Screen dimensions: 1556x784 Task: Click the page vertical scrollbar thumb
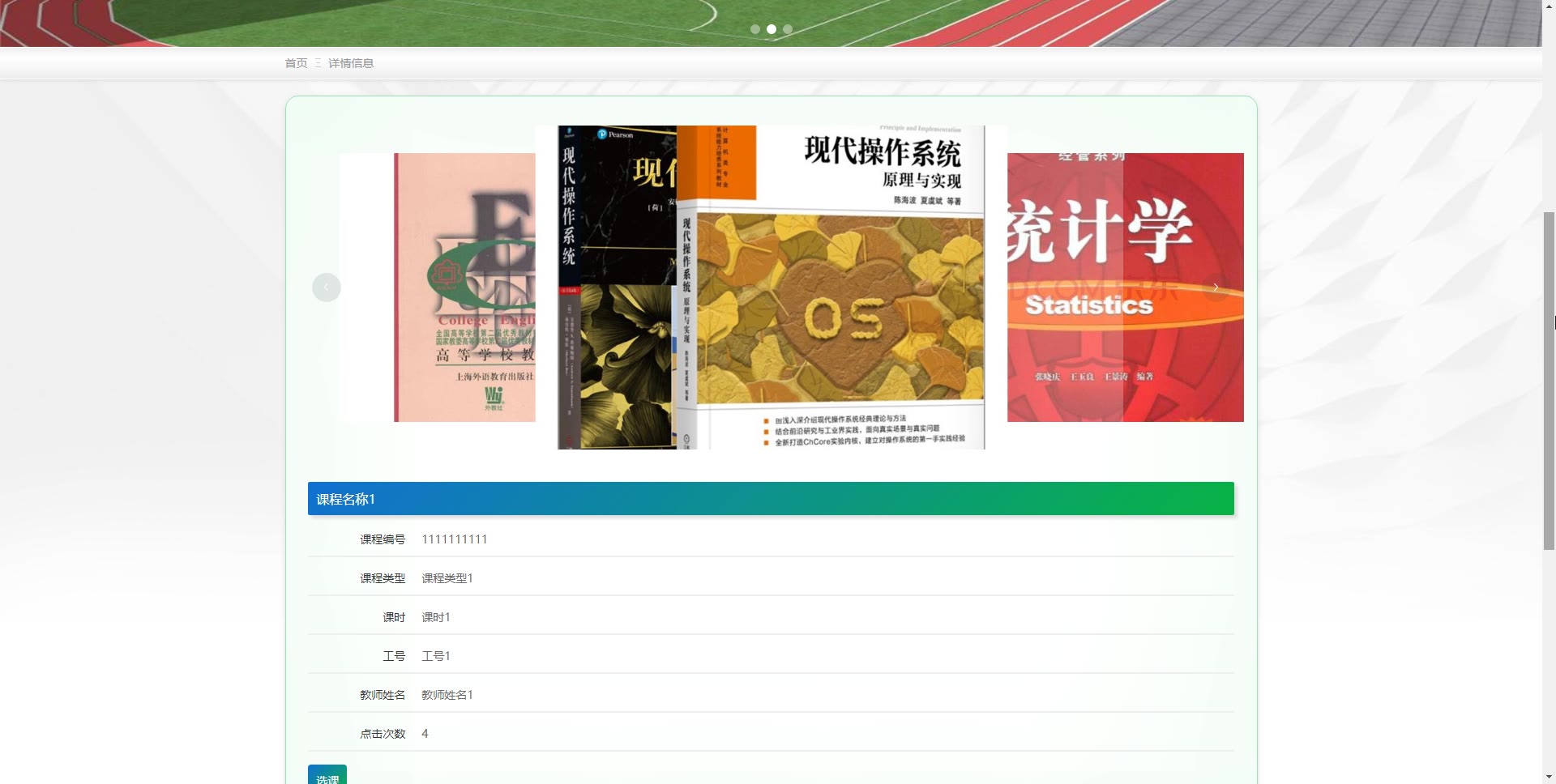point(1549,381)
